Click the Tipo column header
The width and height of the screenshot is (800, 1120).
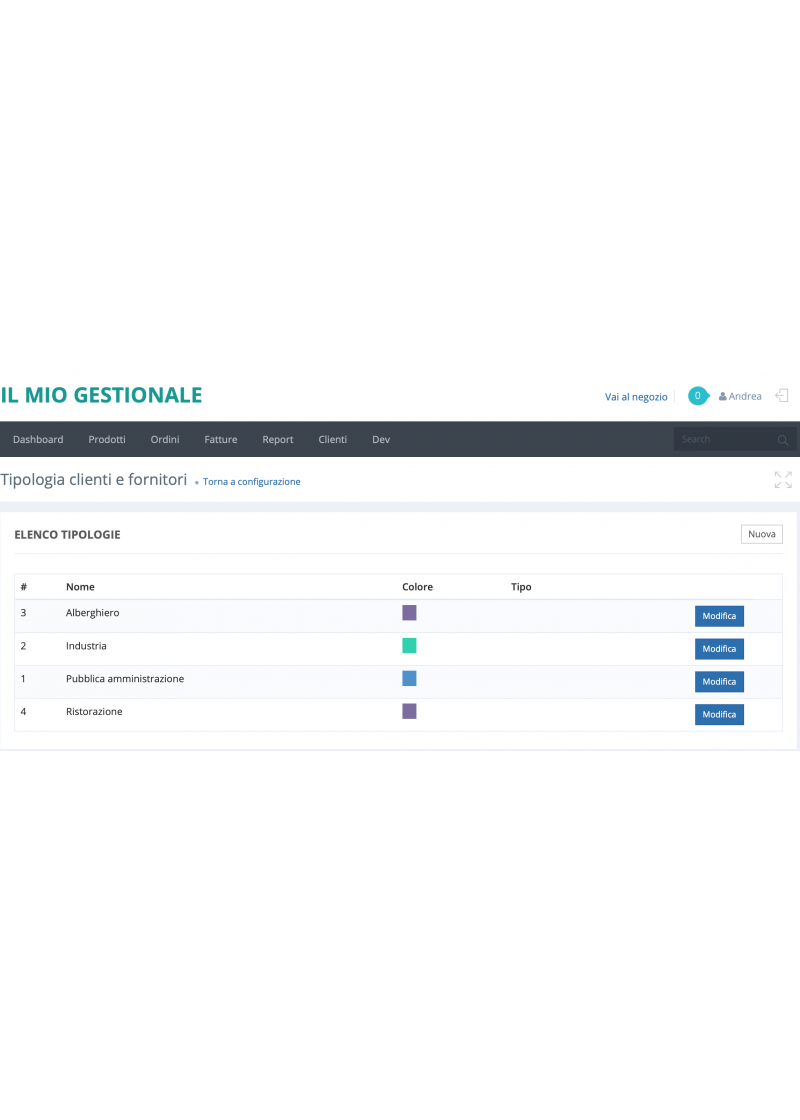pyautogui.click(x=521, y=587)
